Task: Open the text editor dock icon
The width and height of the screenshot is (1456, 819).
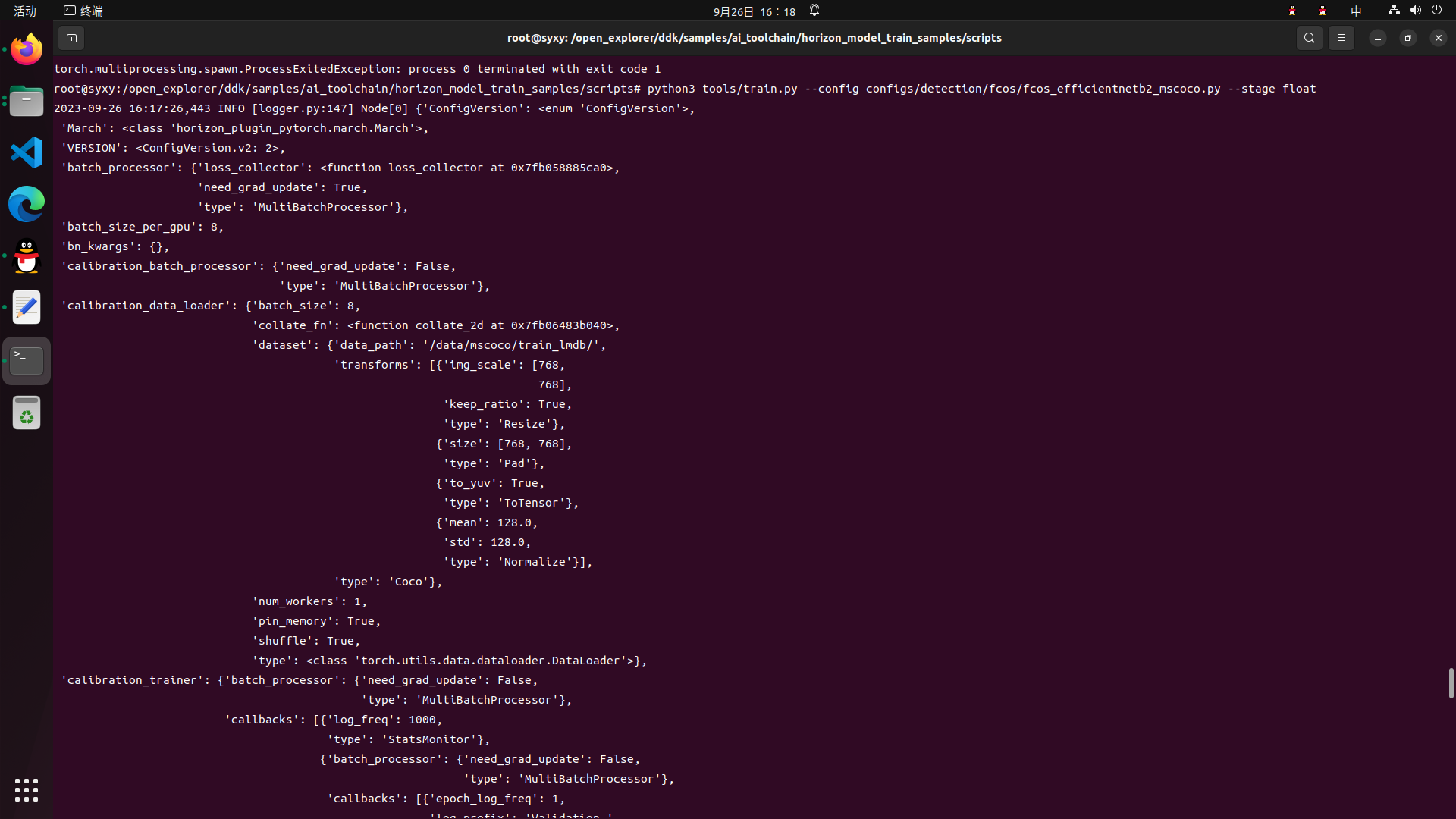Action: [27, 307]
